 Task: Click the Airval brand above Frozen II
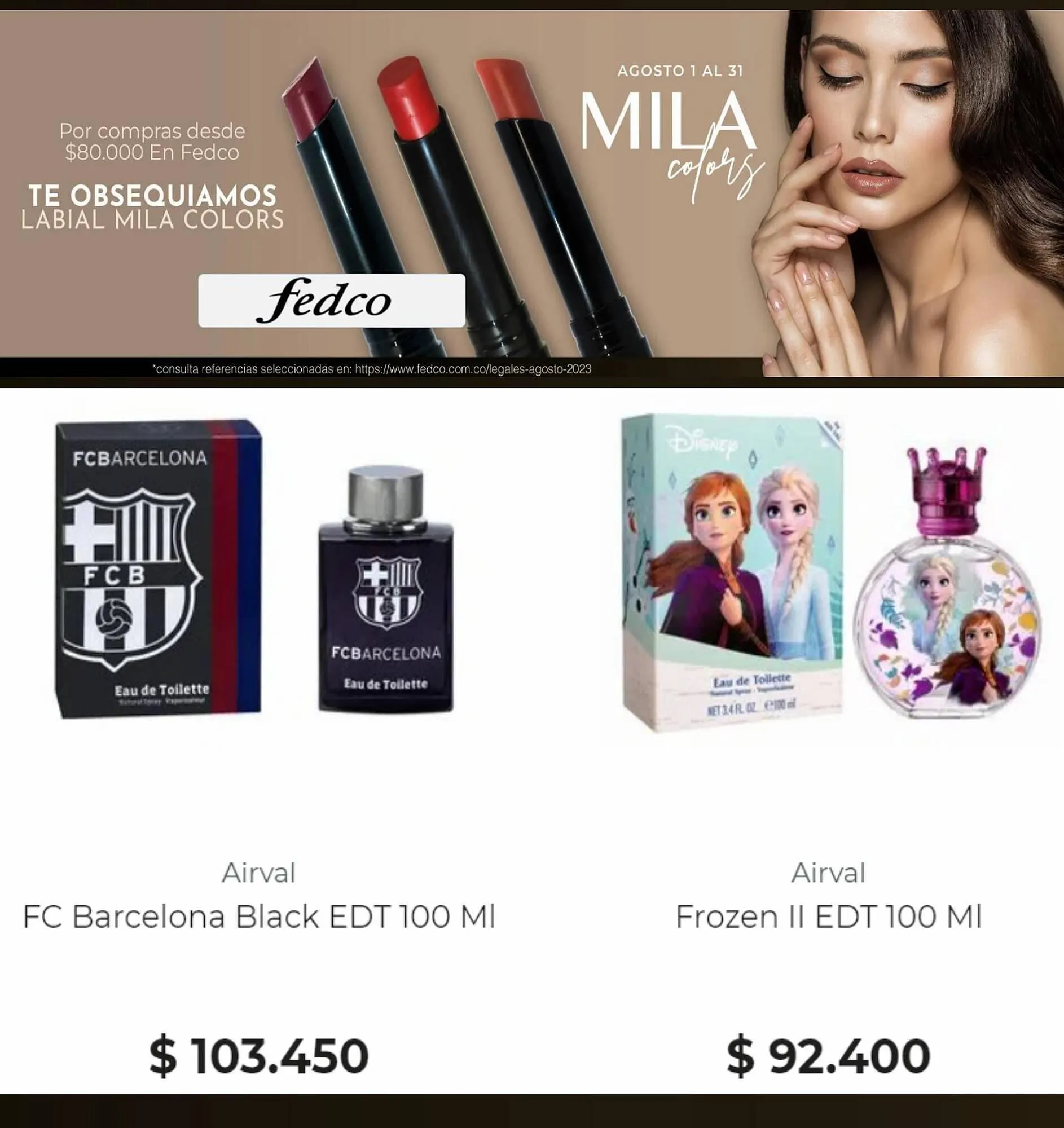(829, 873)
